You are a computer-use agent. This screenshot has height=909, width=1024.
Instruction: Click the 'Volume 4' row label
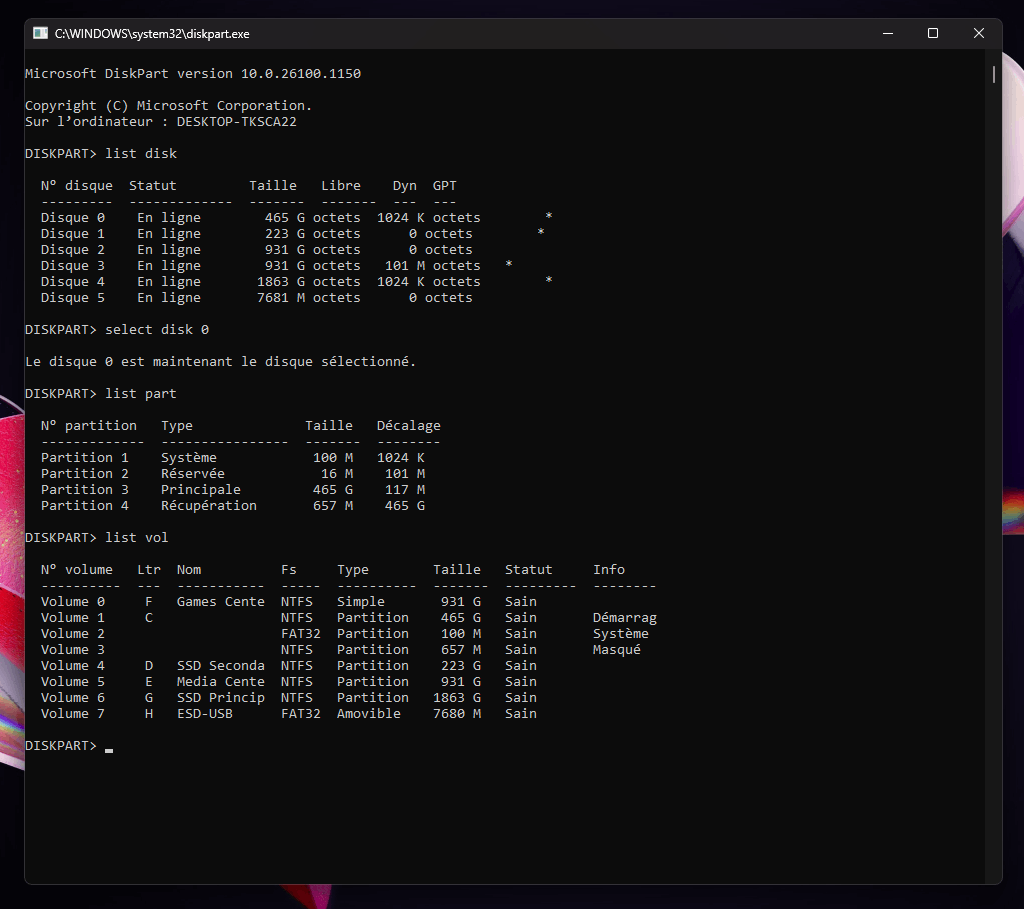[72, 665]
